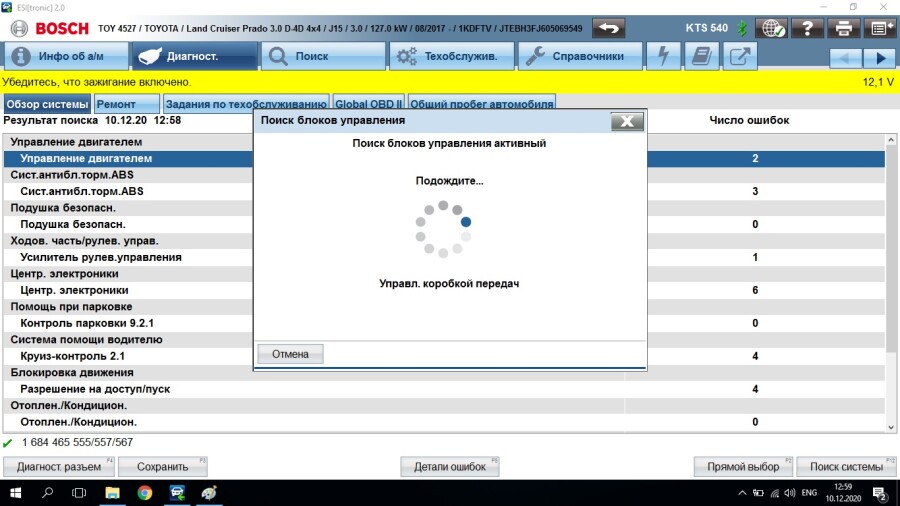The width and height of the screenshot is (900, 506).
Task: Select Круиз-контроль 2.1 row
Action: point(444,356)
